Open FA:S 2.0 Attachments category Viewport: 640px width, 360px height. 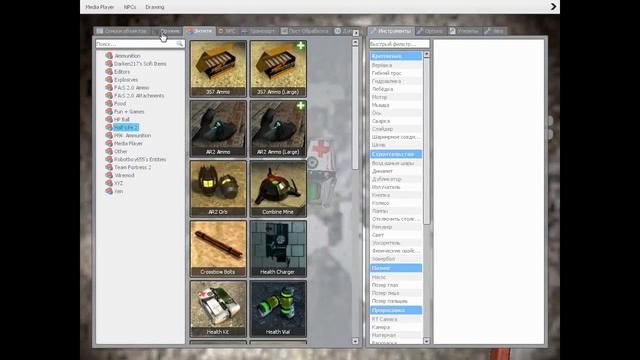pos(139,96)
